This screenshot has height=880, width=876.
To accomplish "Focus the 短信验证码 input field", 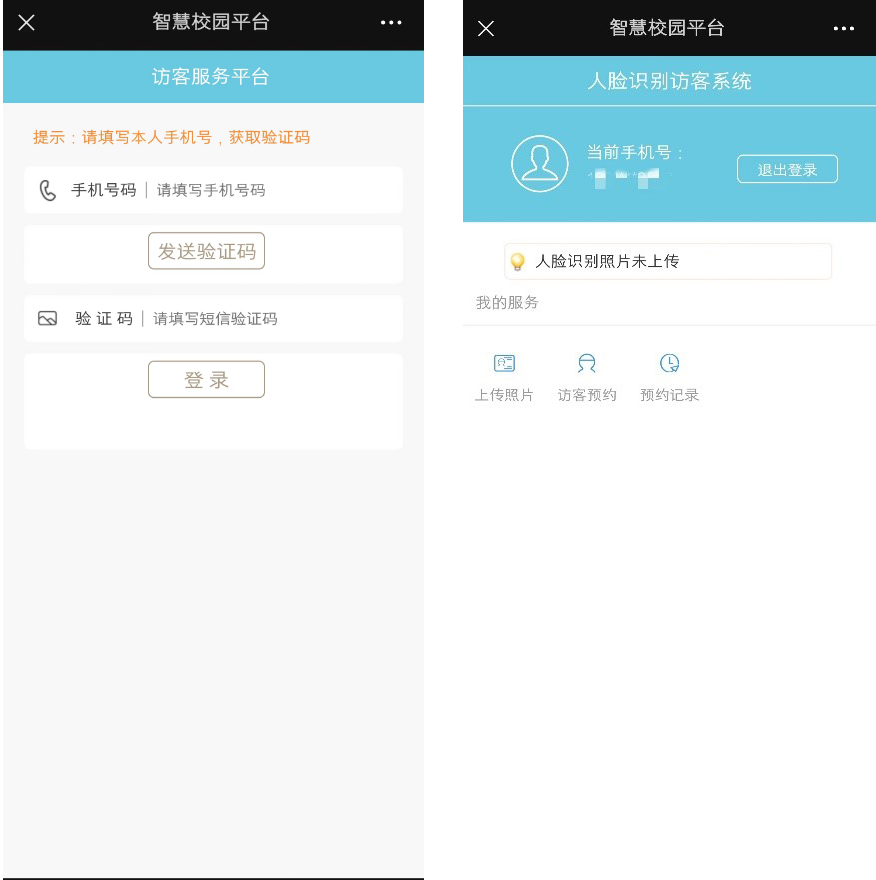I will [213, 319].
